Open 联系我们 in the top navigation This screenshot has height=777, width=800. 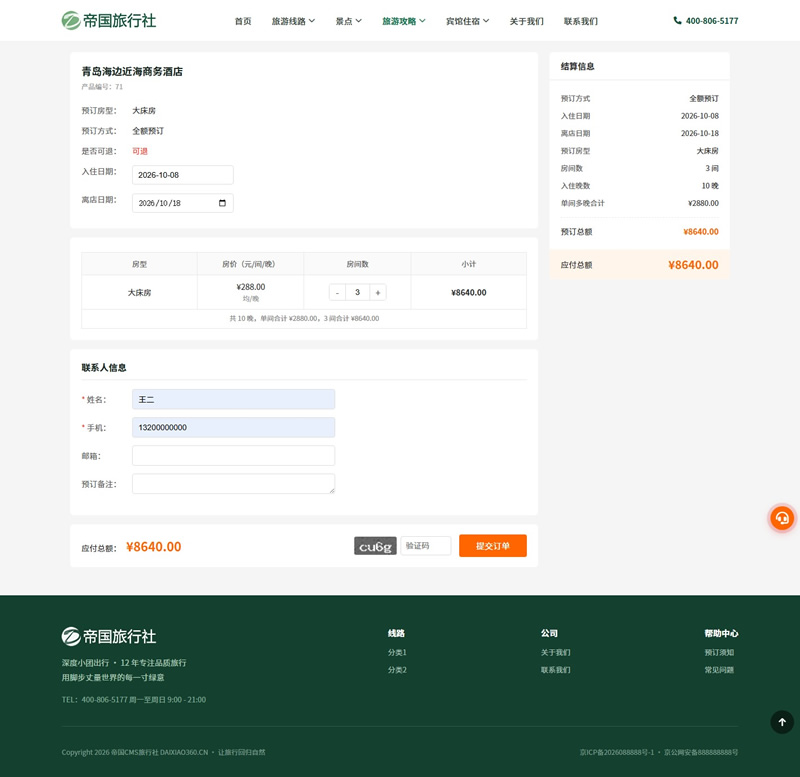[x=581, y=21]
